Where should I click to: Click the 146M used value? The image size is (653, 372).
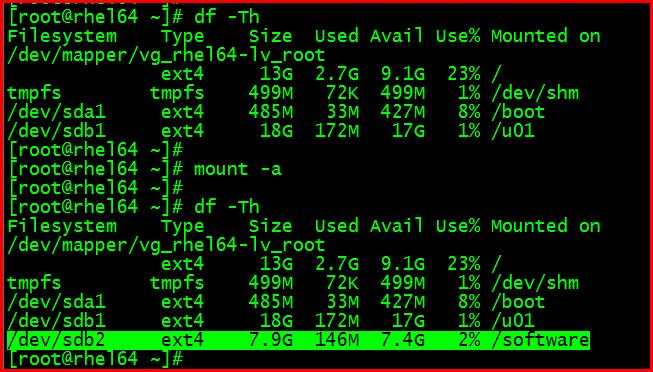tap(336, 340)
